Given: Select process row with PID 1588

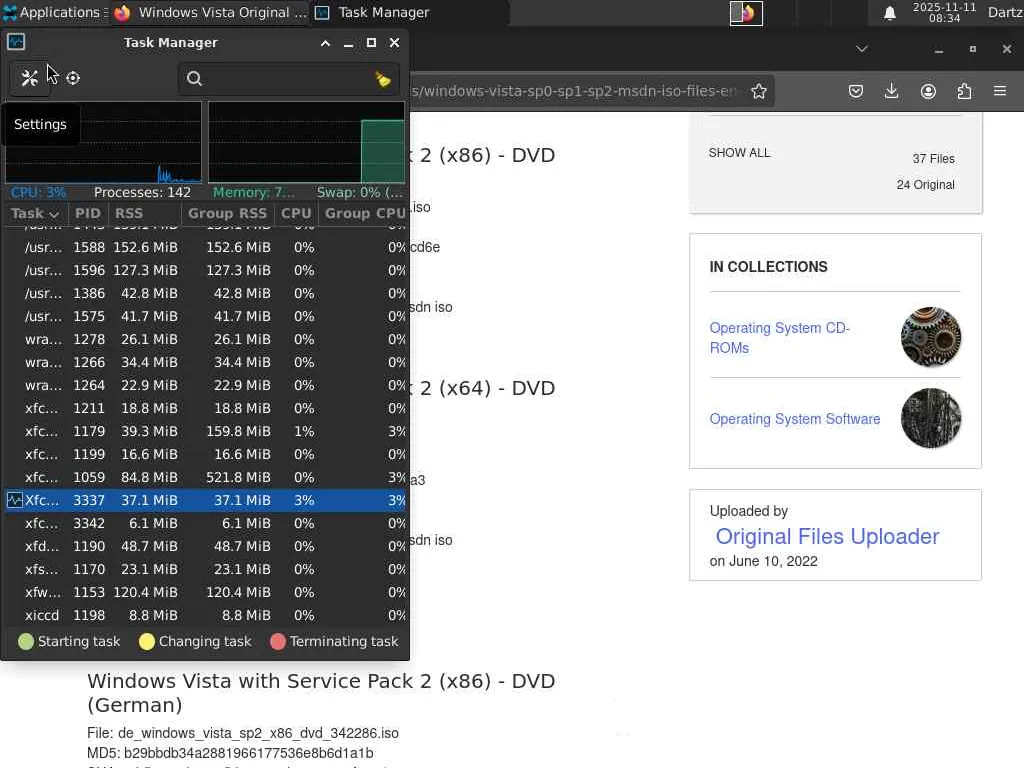Looking at the screenshot, I should 206,248.
